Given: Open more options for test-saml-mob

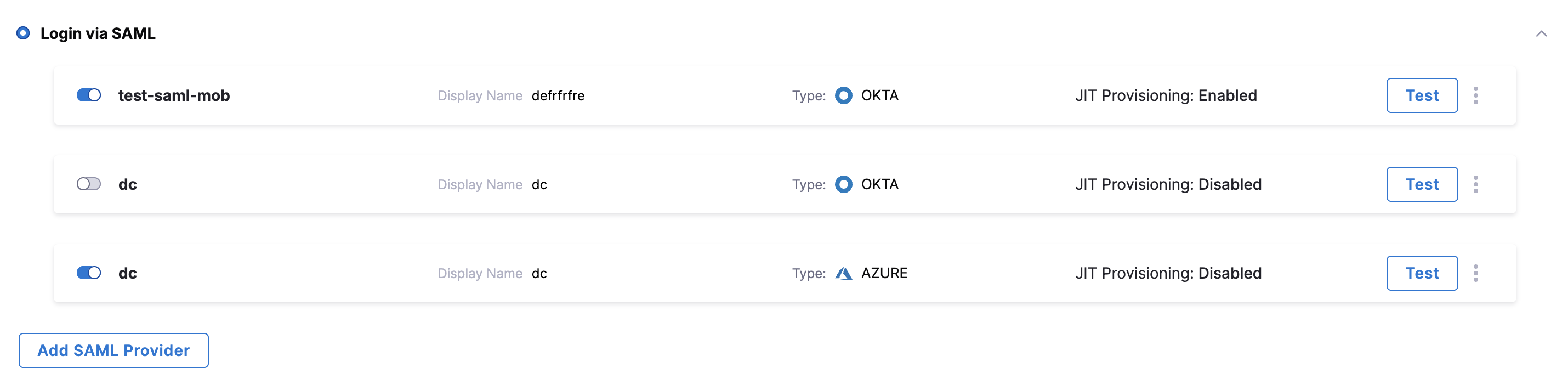Looking at the screenshot, I should point(1475,95).
